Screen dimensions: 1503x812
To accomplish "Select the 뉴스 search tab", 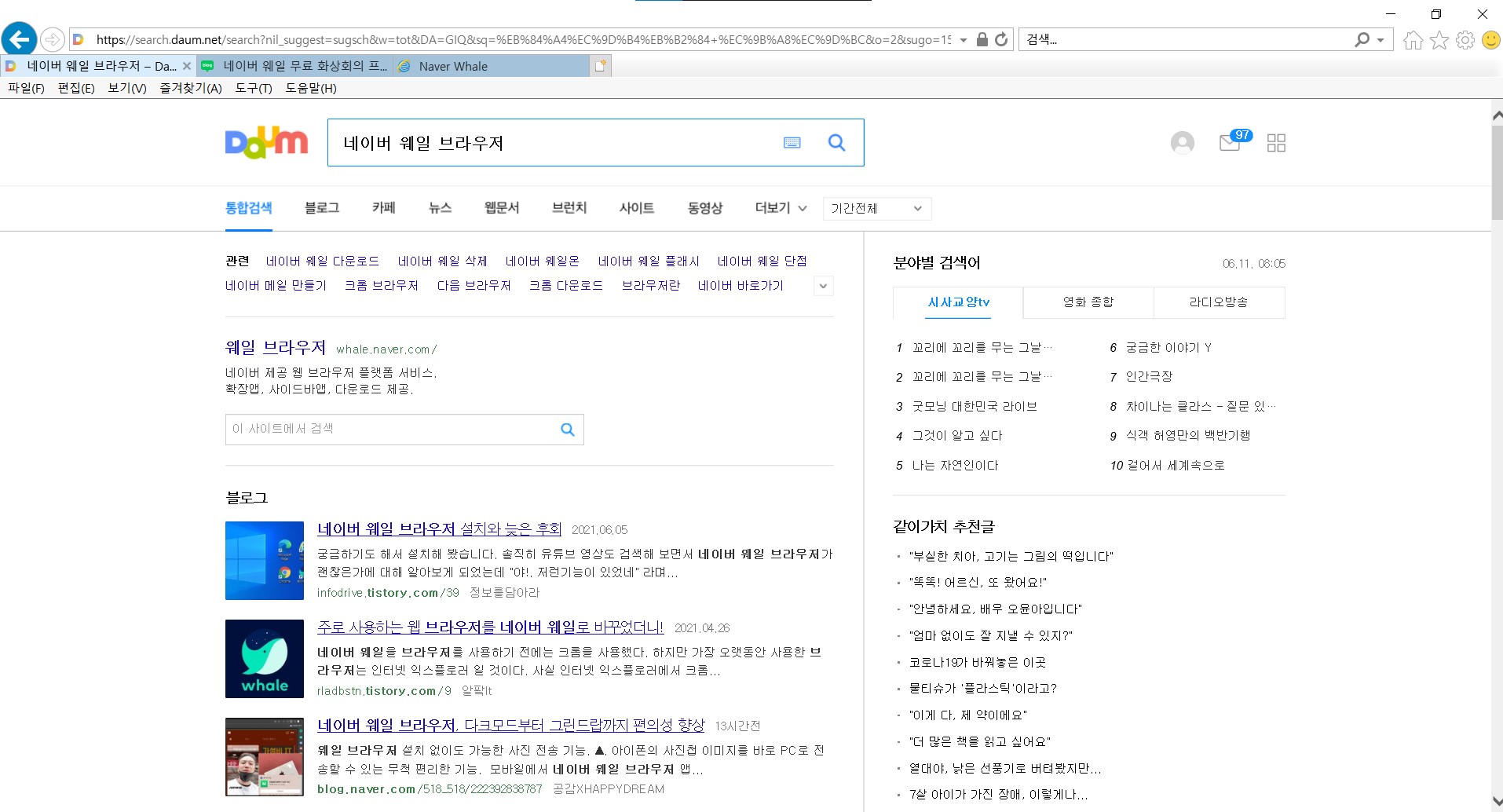I will pos(440,208).
